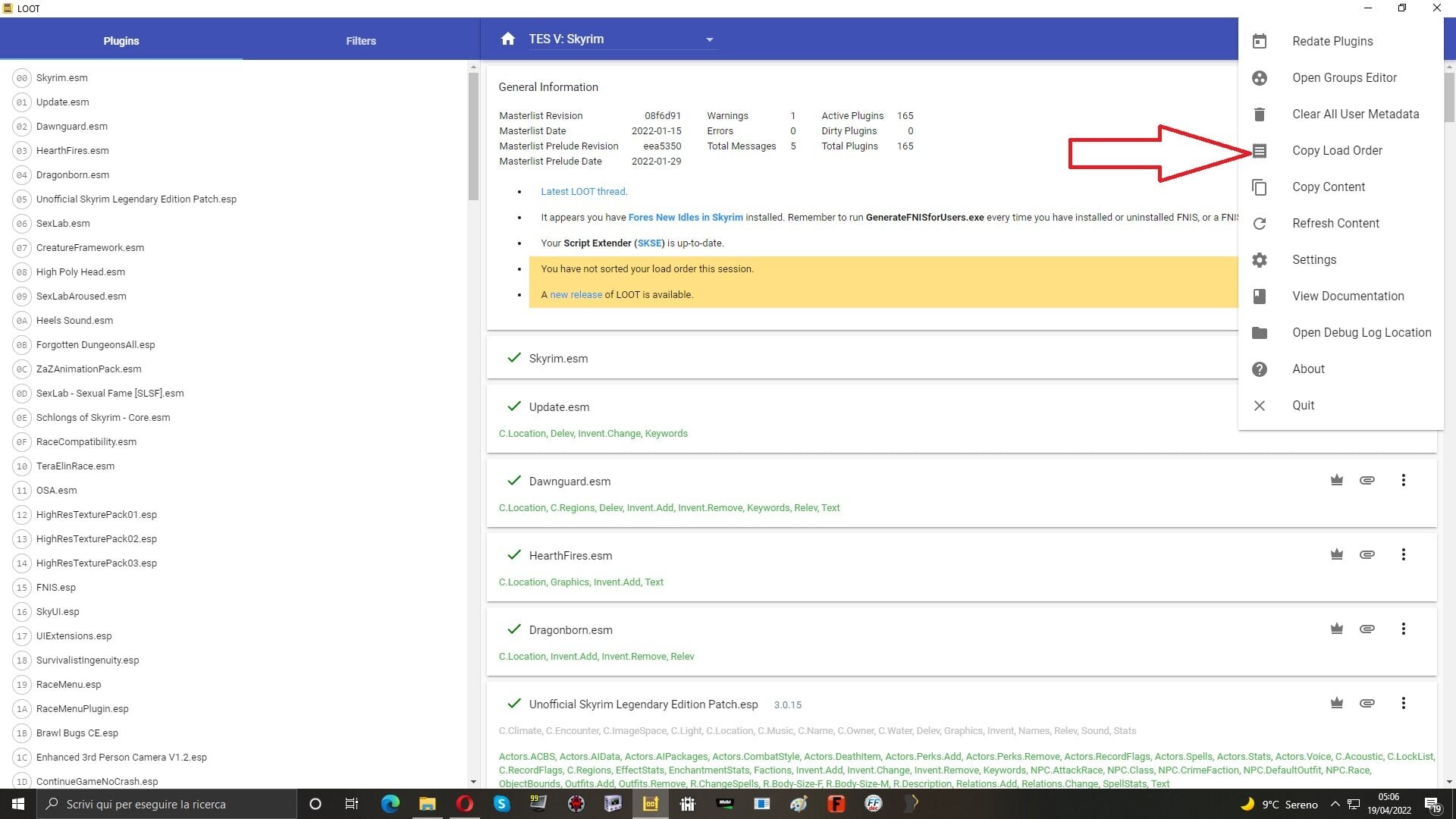Open Settings from the main menu
The height and width of the screenshot is (819, 1456).
(1340, 259)
